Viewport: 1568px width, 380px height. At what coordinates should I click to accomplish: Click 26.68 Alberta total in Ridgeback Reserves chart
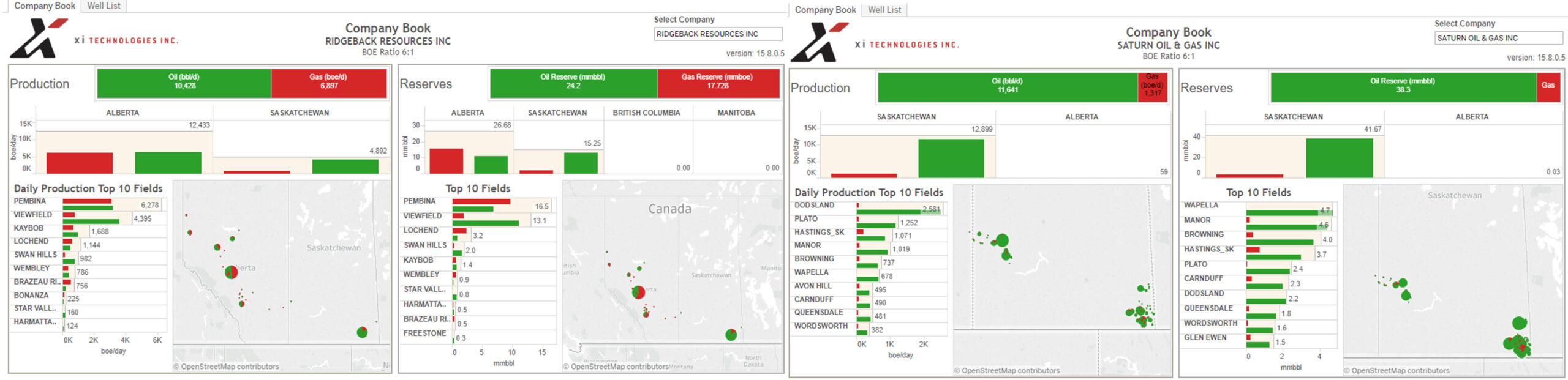pyautogui.click(x=502, y=125)
